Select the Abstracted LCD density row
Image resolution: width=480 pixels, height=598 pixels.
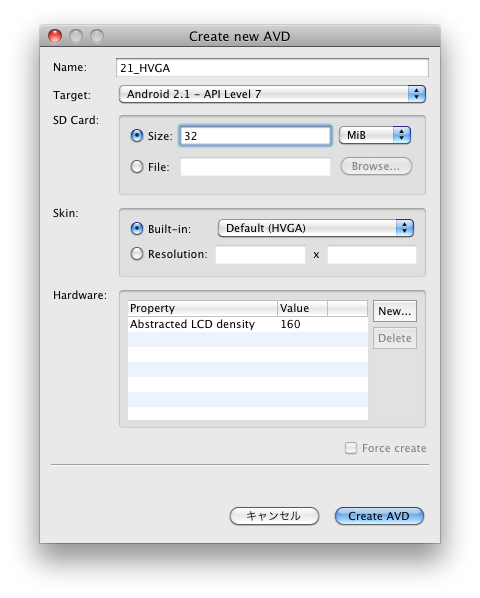pos(248,324)
